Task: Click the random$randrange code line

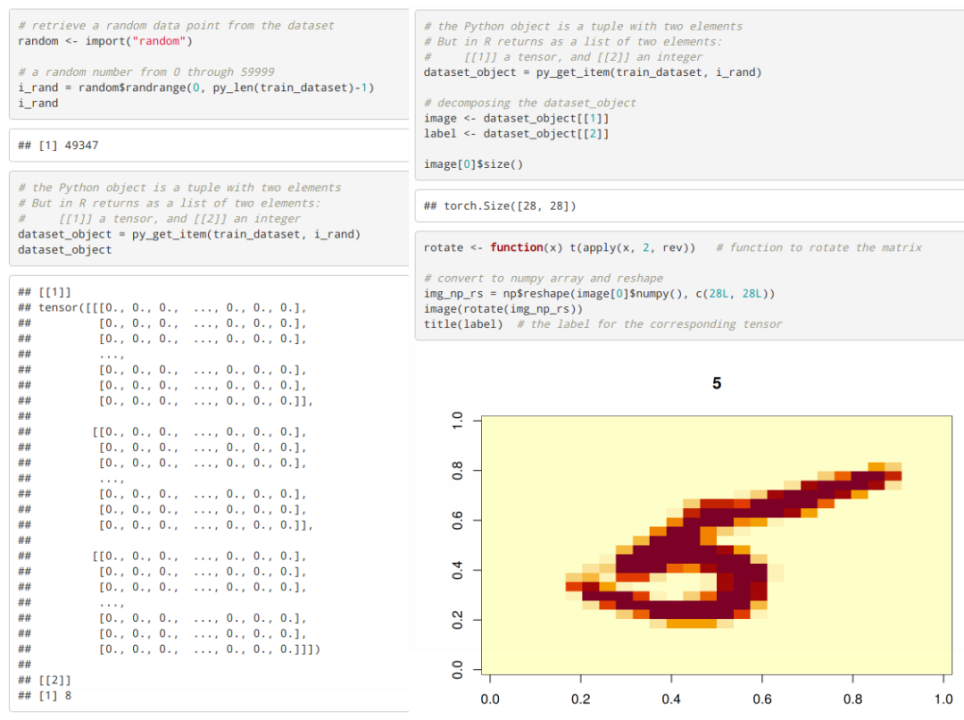Action: click(x=195, y=87)
